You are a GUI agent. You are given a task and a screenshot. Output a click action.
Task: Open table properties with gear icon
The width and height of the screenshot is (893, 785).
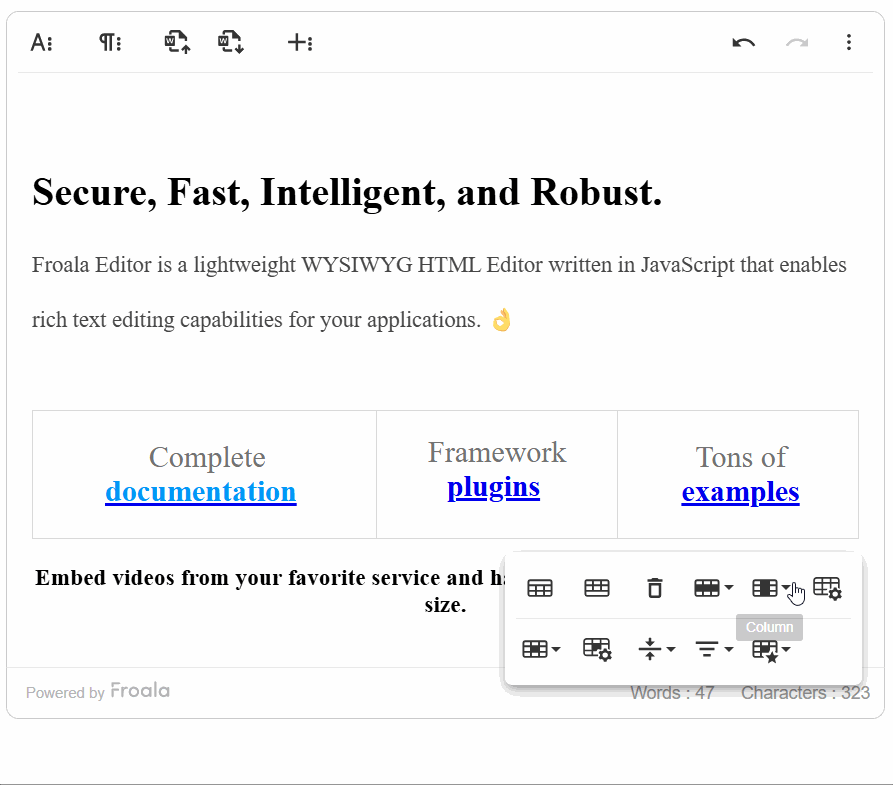828,588
